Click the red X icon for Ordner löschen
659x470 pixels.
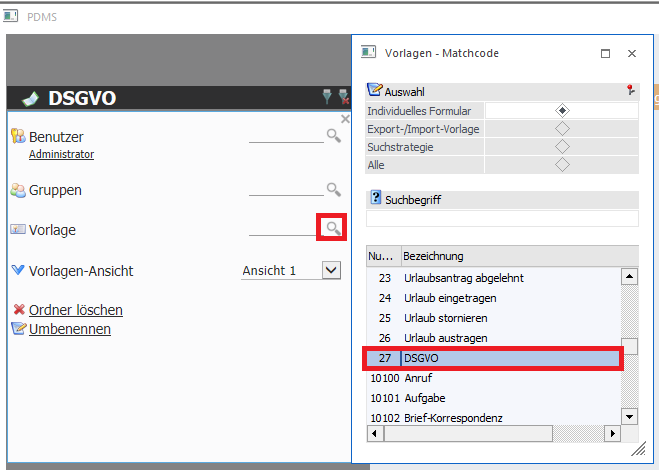(x=19, y=310)
